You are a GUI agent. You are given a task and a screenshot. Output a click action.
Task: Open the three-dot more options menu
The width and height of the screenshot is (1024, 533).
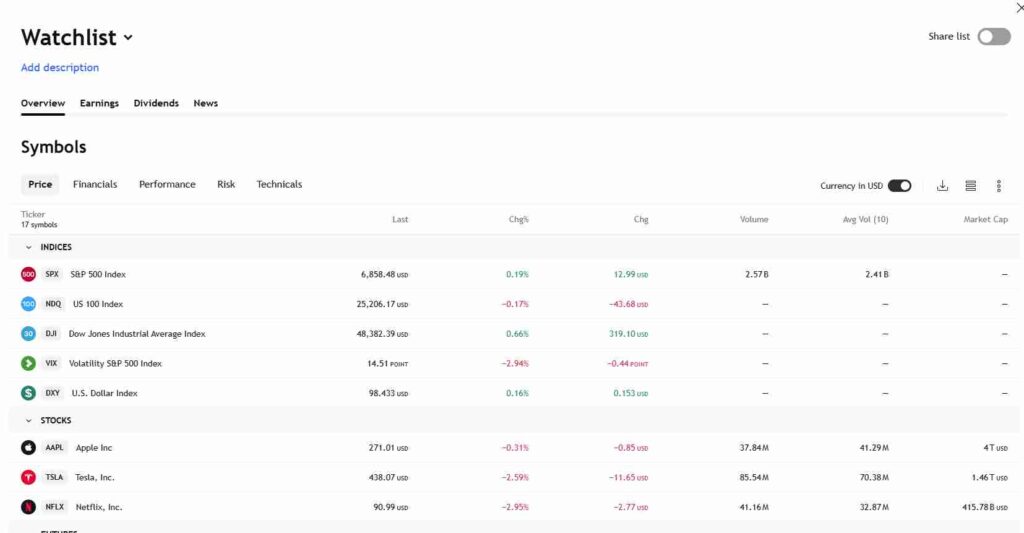pos(998,186)
